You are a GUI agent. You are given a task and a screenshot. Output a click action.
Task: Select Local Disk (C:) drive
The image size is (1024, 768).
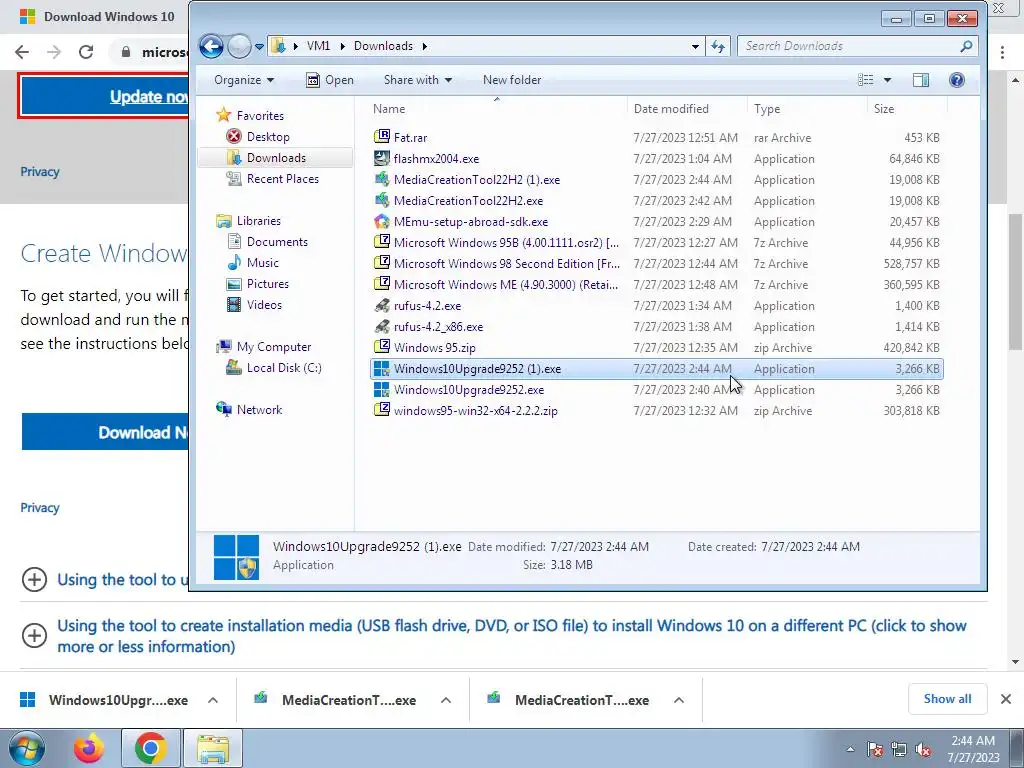click(283, 368)
